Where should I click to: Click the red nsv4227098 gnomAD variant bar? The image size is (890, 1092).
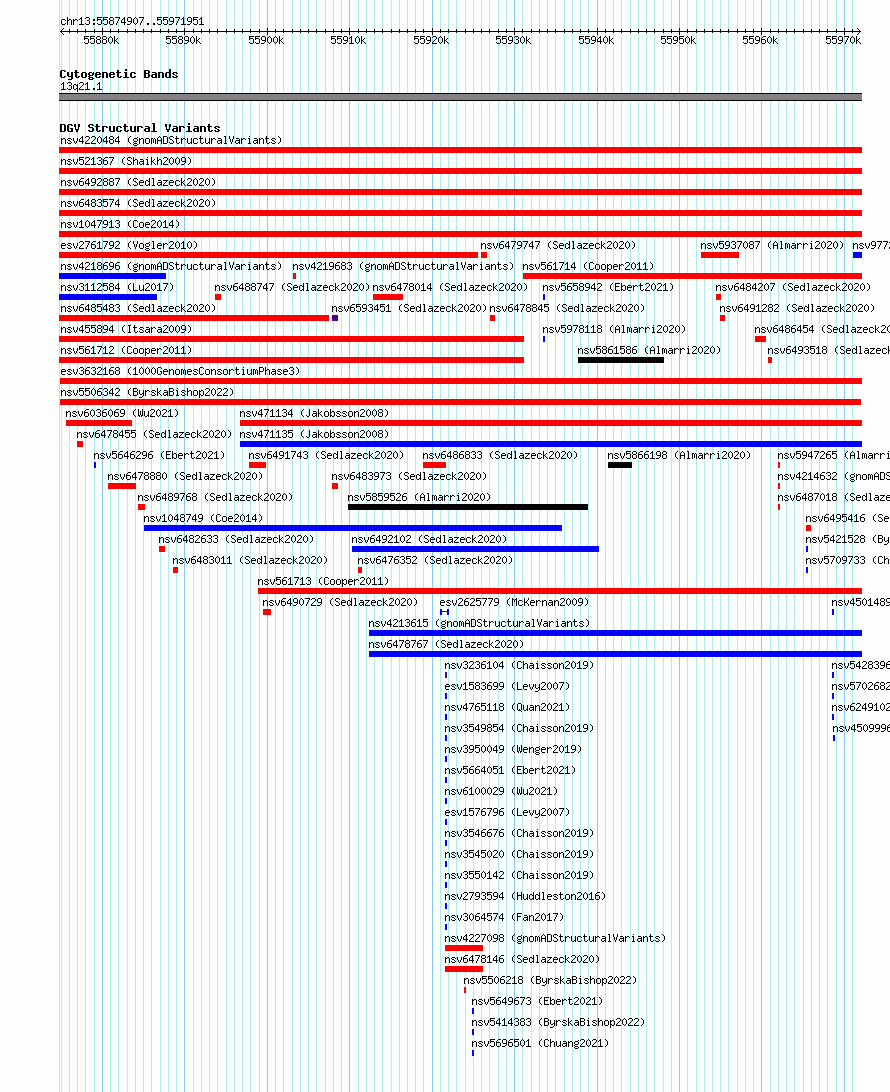click(x=464, y=948)
